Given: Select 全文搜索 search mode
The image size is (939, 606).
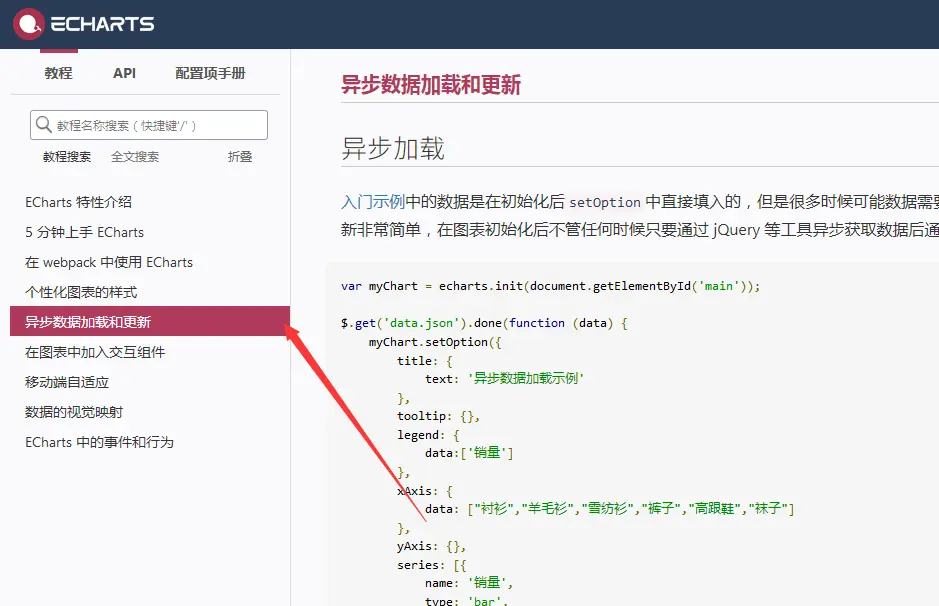Looking at the screenshot, I should pyautogui.click(x=135, y=157).
